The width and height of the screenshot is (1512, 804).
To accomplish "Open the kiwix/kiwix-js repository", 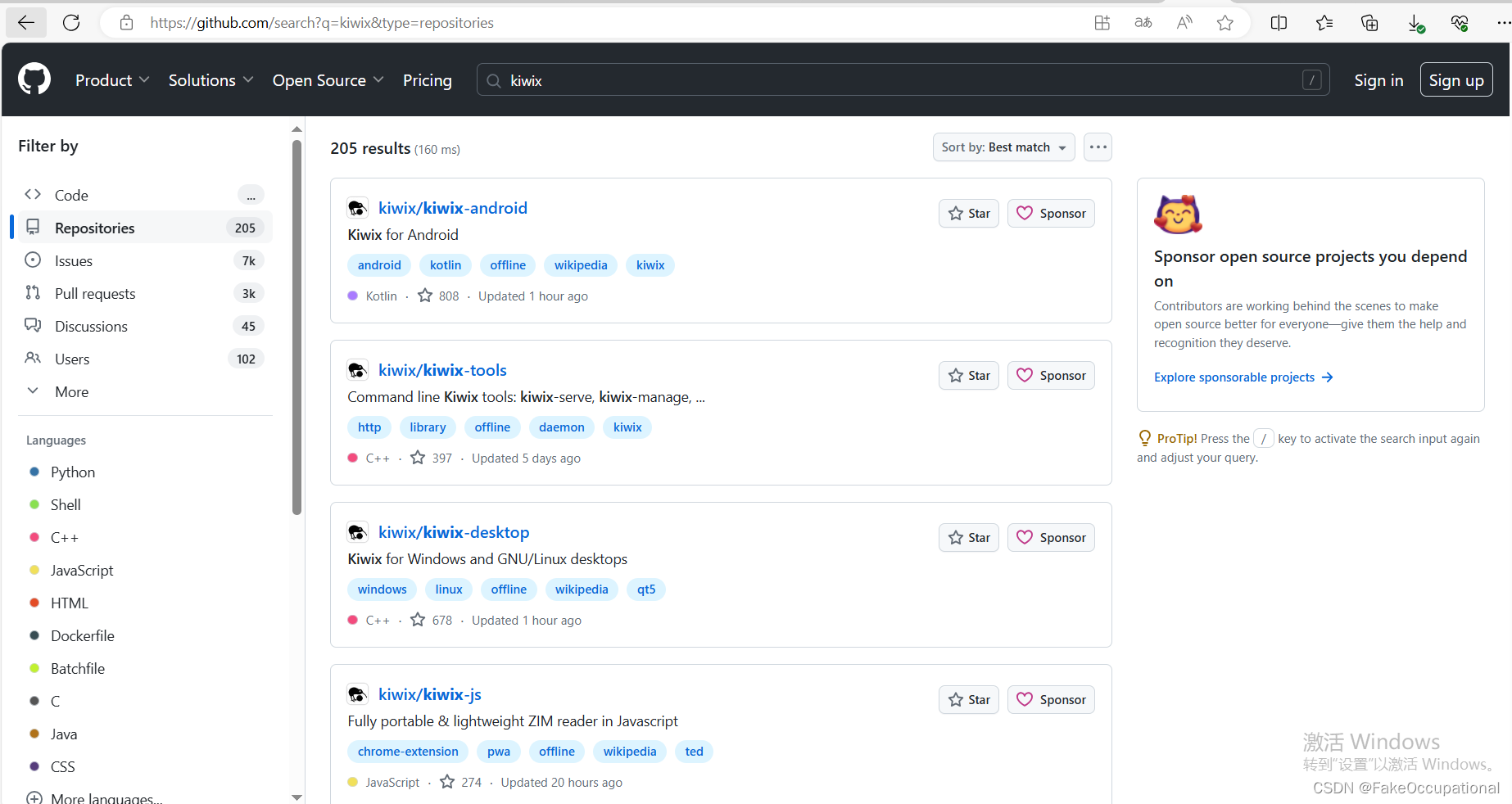I will [430, 694].
